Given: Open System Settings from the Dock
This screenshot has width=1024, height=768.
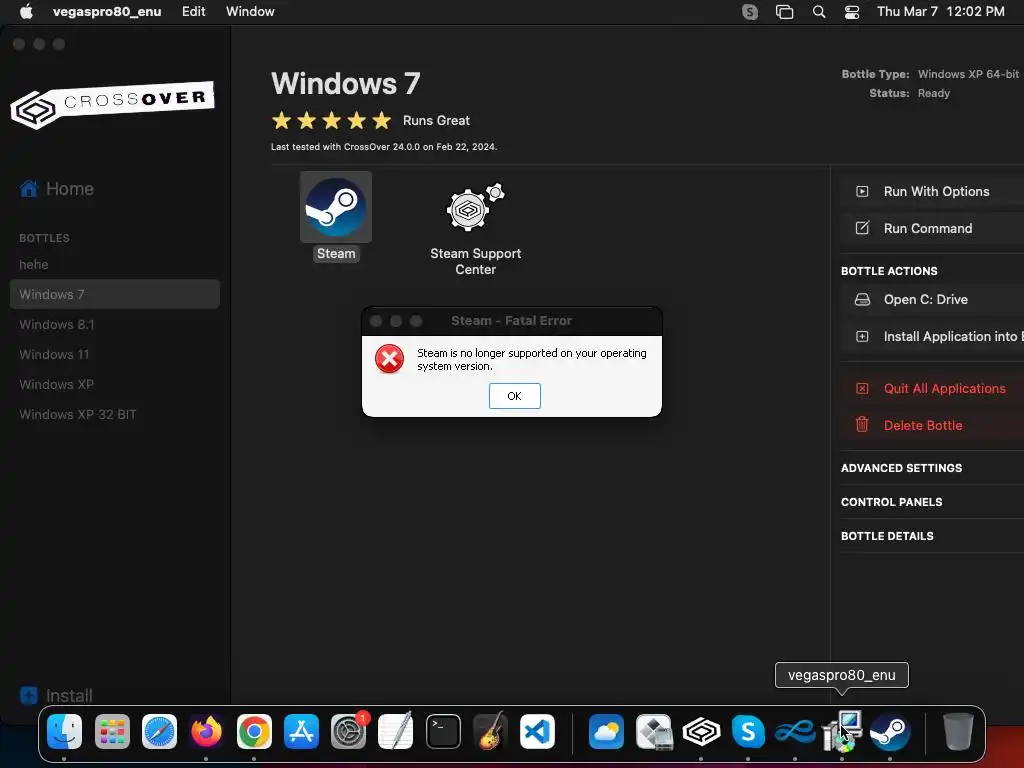Looking at the screenshot, I should tap(349, 731).
